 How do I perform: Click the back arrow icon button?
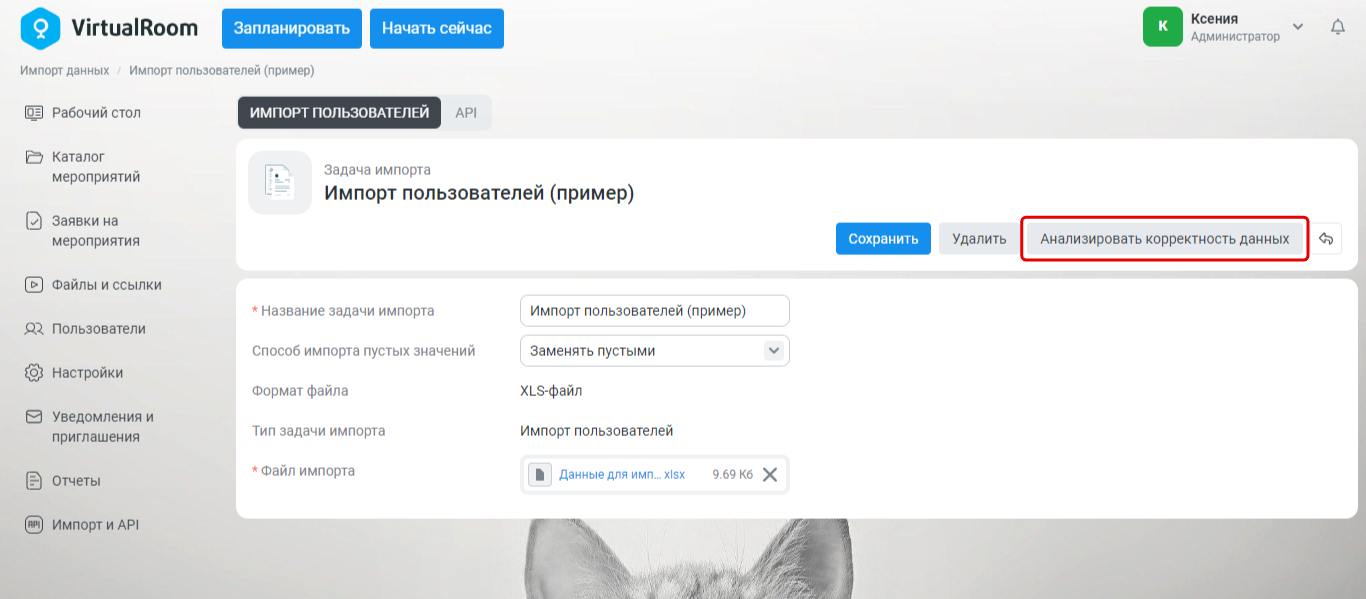1326,239
